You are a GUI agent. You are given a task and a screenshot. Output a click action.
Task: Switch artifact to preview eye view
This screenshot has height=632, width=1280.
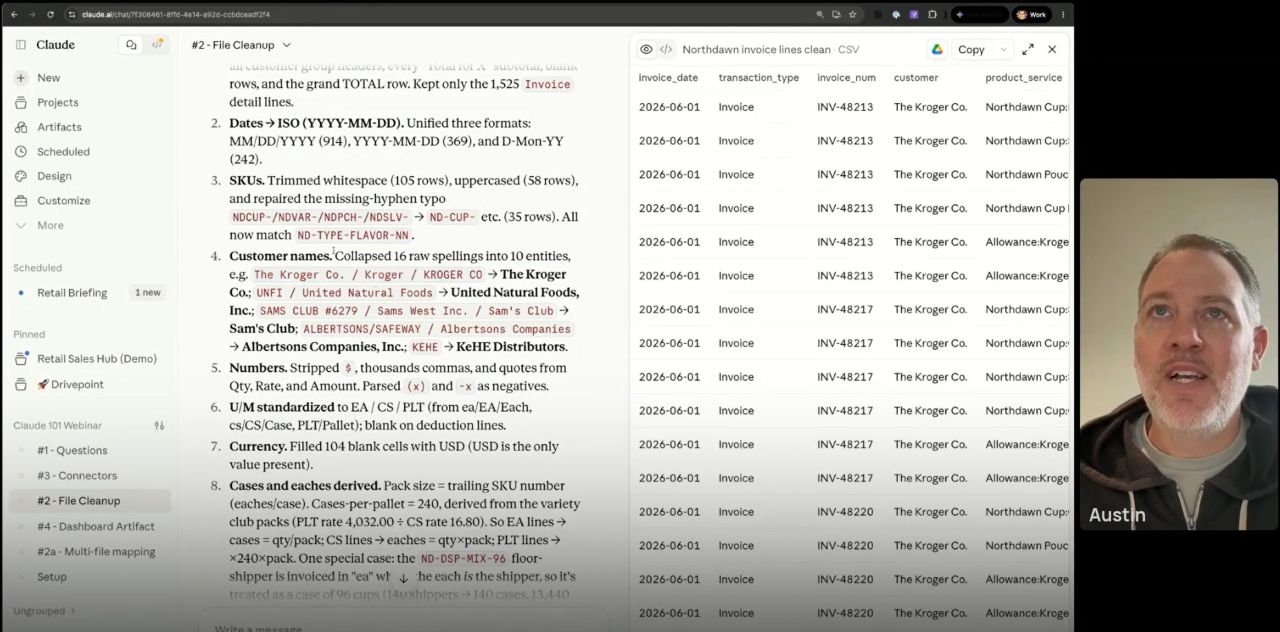(646, 49)
